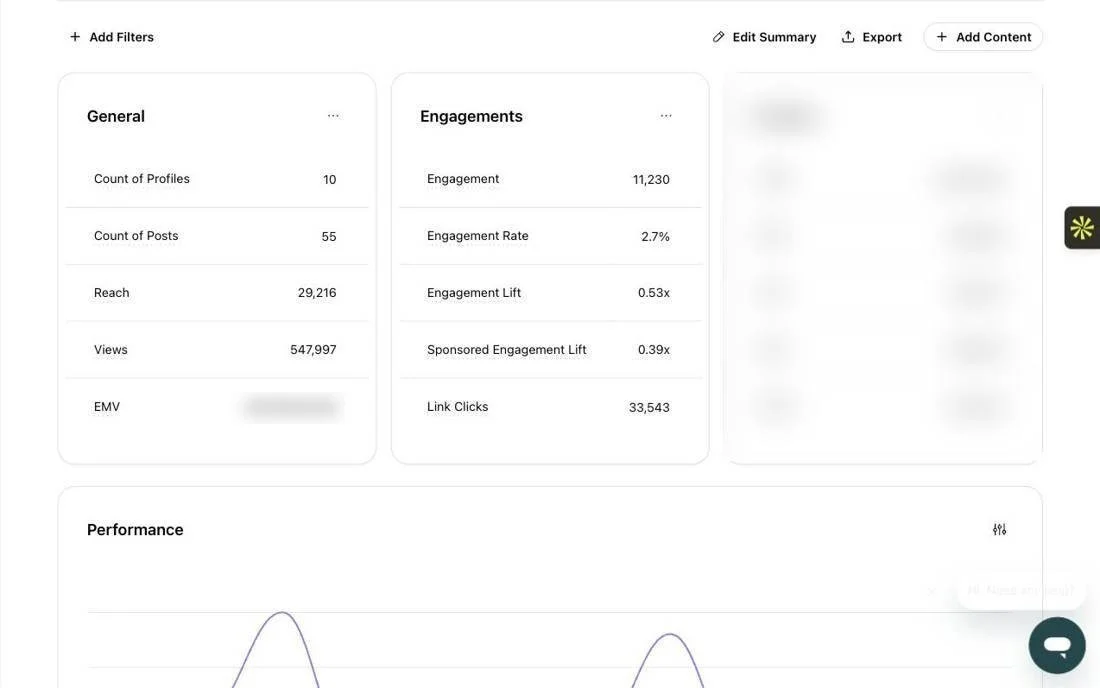
Task: Open the Performance chart settings sliders icon
Action: tap(1000, 530)
